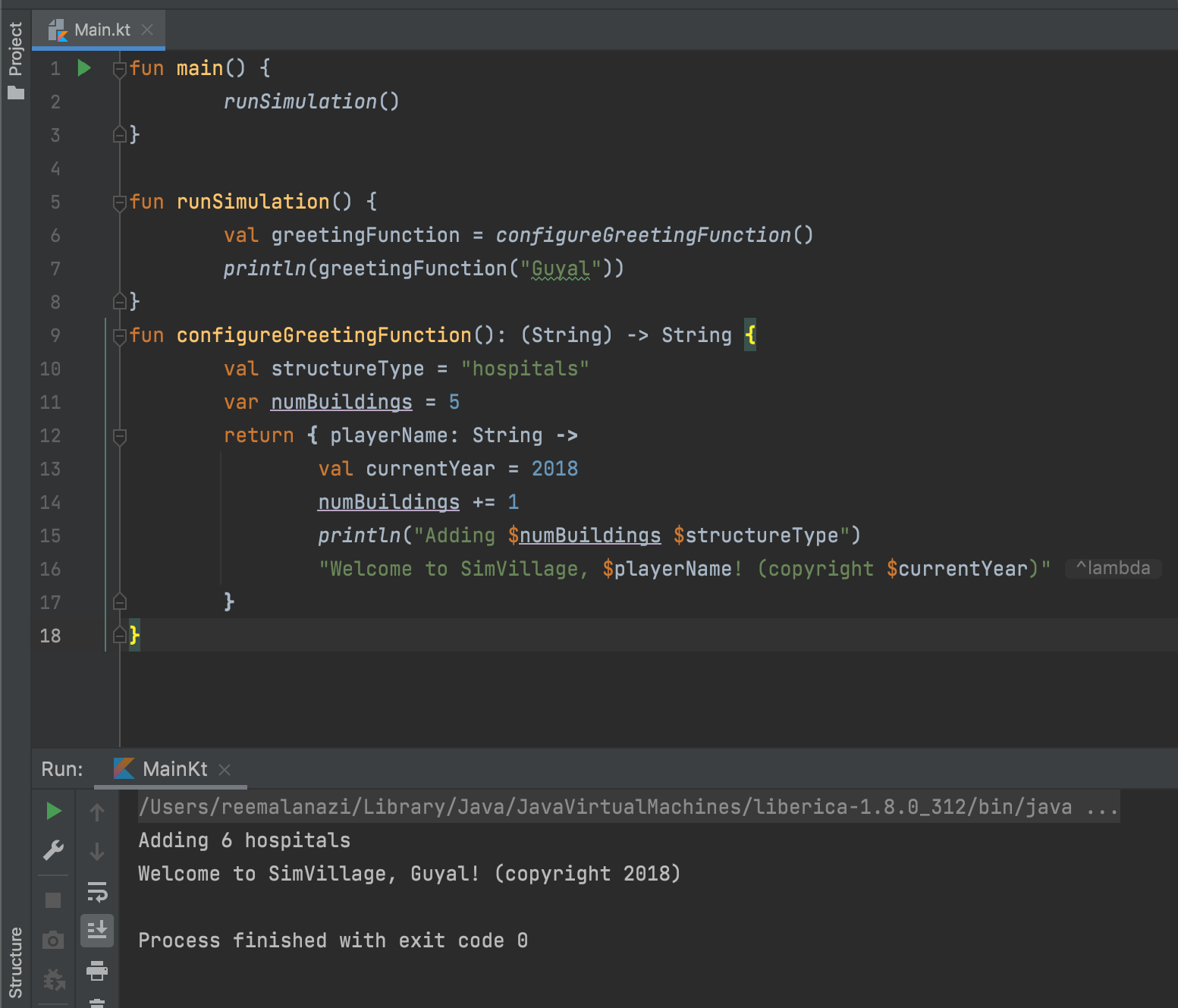Disable the highlighted scroll-to-end toggle
Viewport: 1178px width, 1008px height.
pos(97,931)
